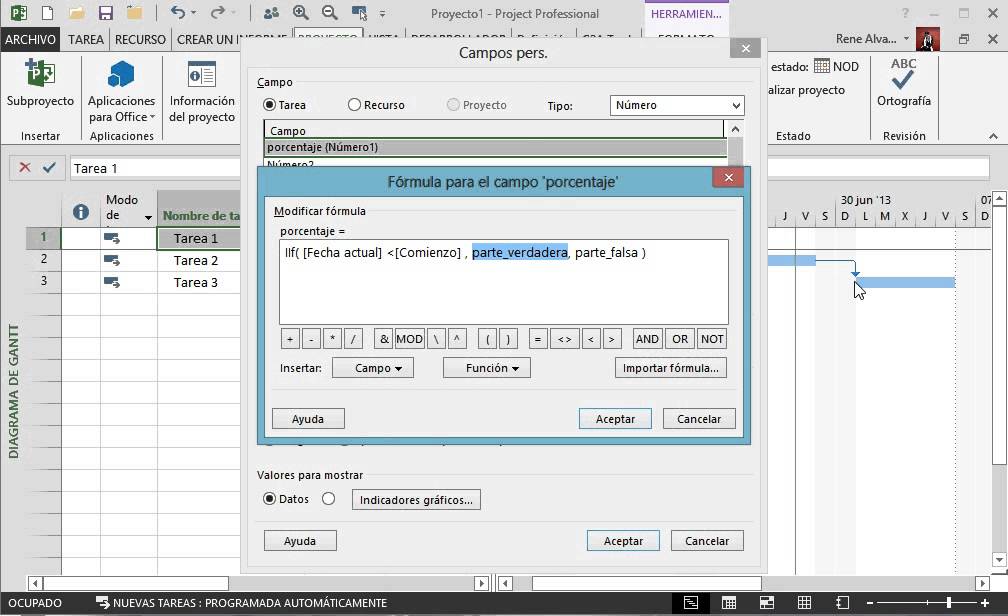Viewport: 1008px width, 616px height.
Task: Insert a Subproyecto via ribbon icon
Action: click(x=40, y=82)
